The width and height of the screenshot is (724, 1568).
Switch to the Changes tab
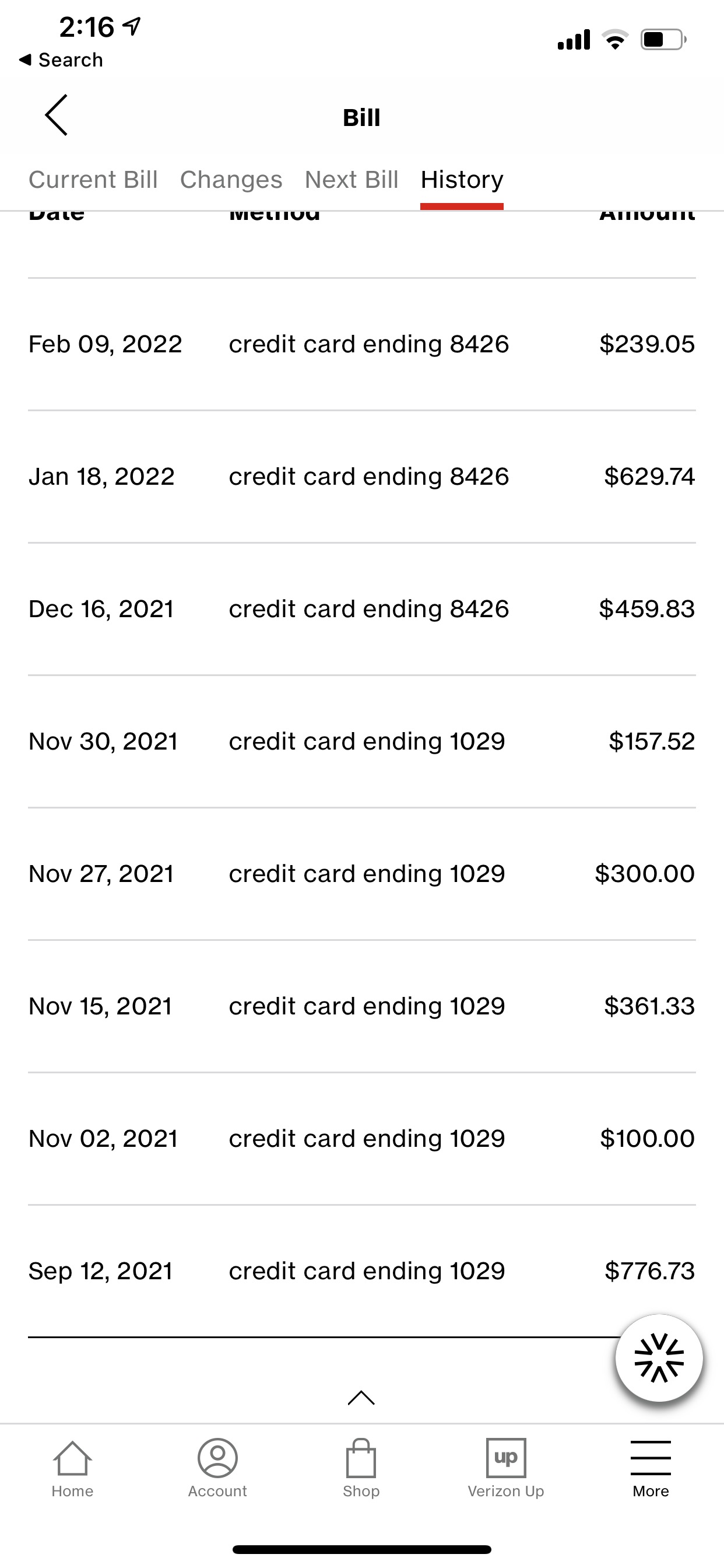[231, 180]
